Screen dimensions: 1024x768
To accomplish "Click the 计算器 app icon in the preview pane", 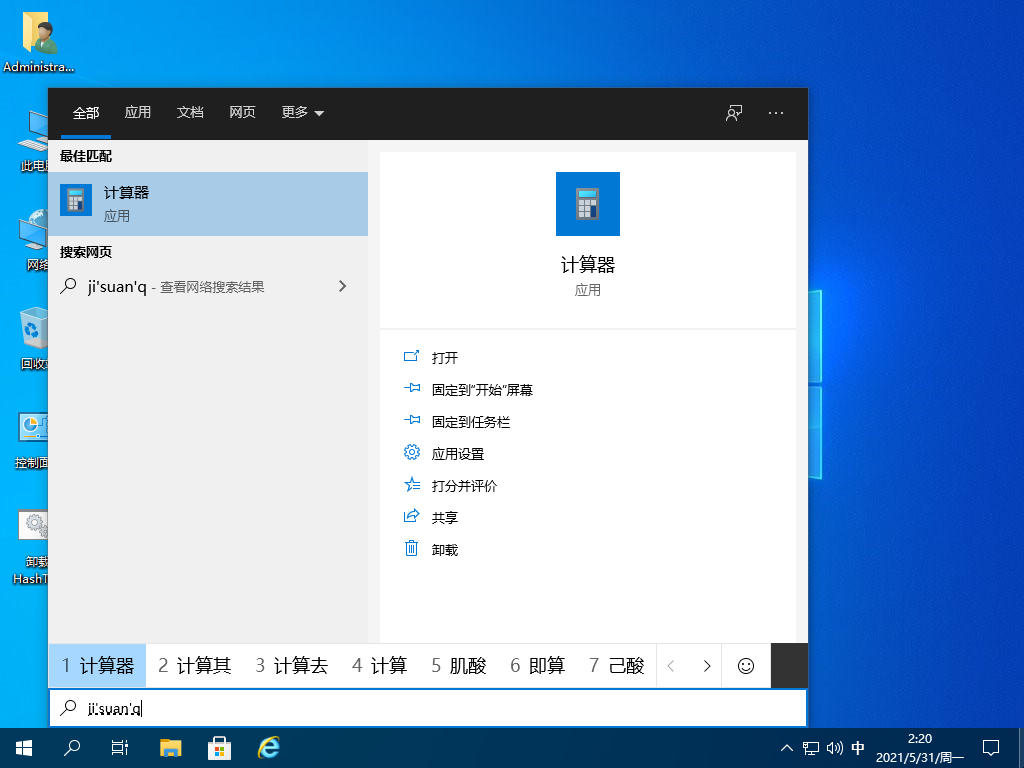I will coord(588,204).
